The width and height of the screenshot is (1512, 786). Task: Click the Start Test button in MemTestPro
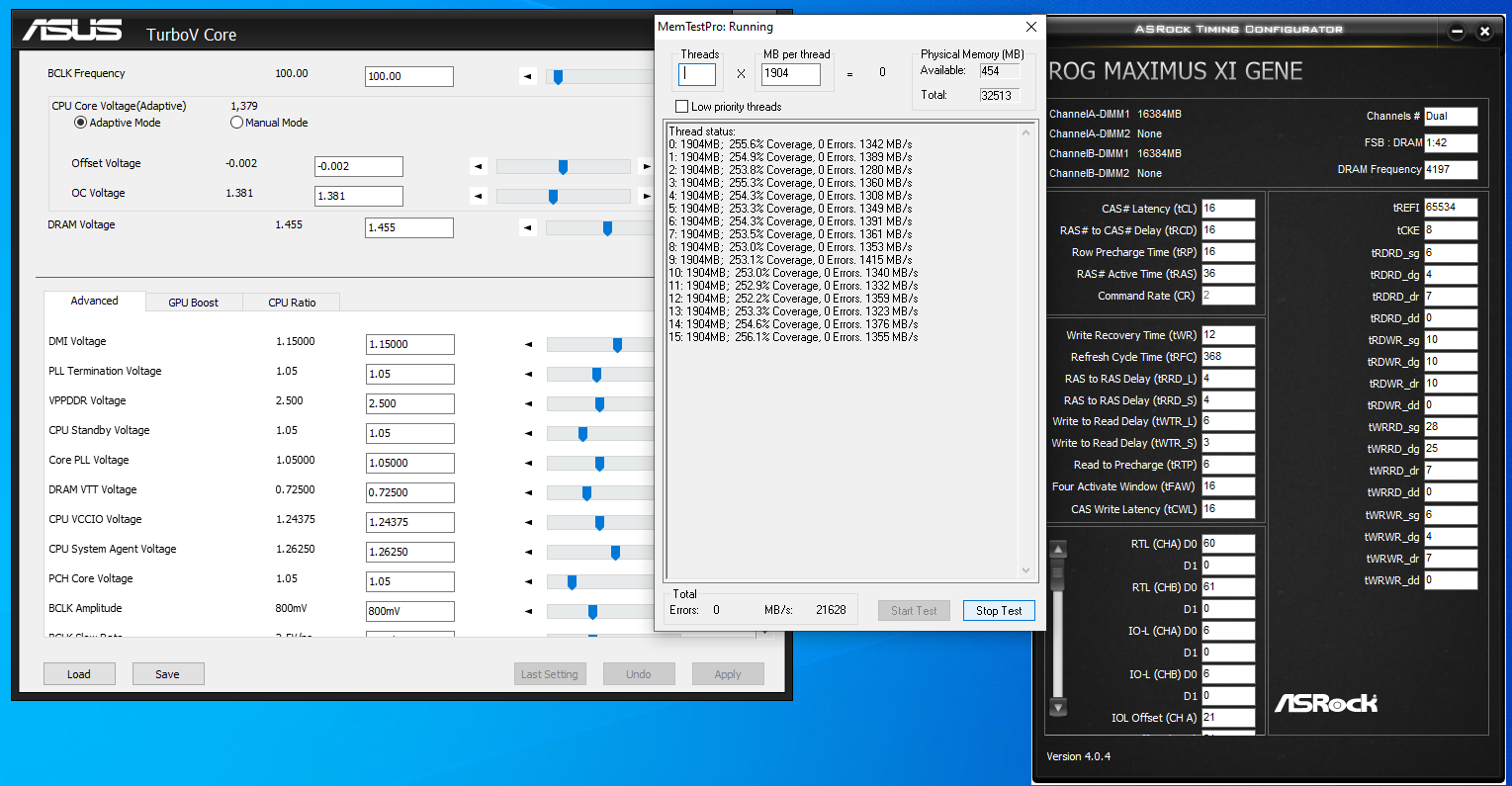[x=914, y=611]
